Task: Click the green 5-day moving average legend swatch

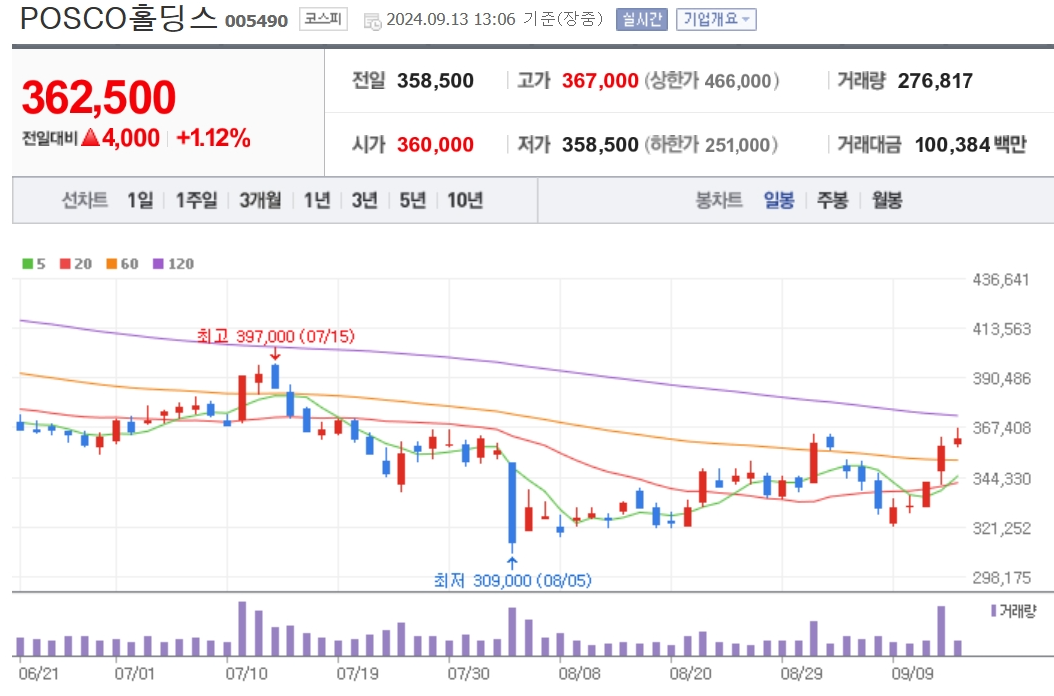Action: [x=28, y=264]
